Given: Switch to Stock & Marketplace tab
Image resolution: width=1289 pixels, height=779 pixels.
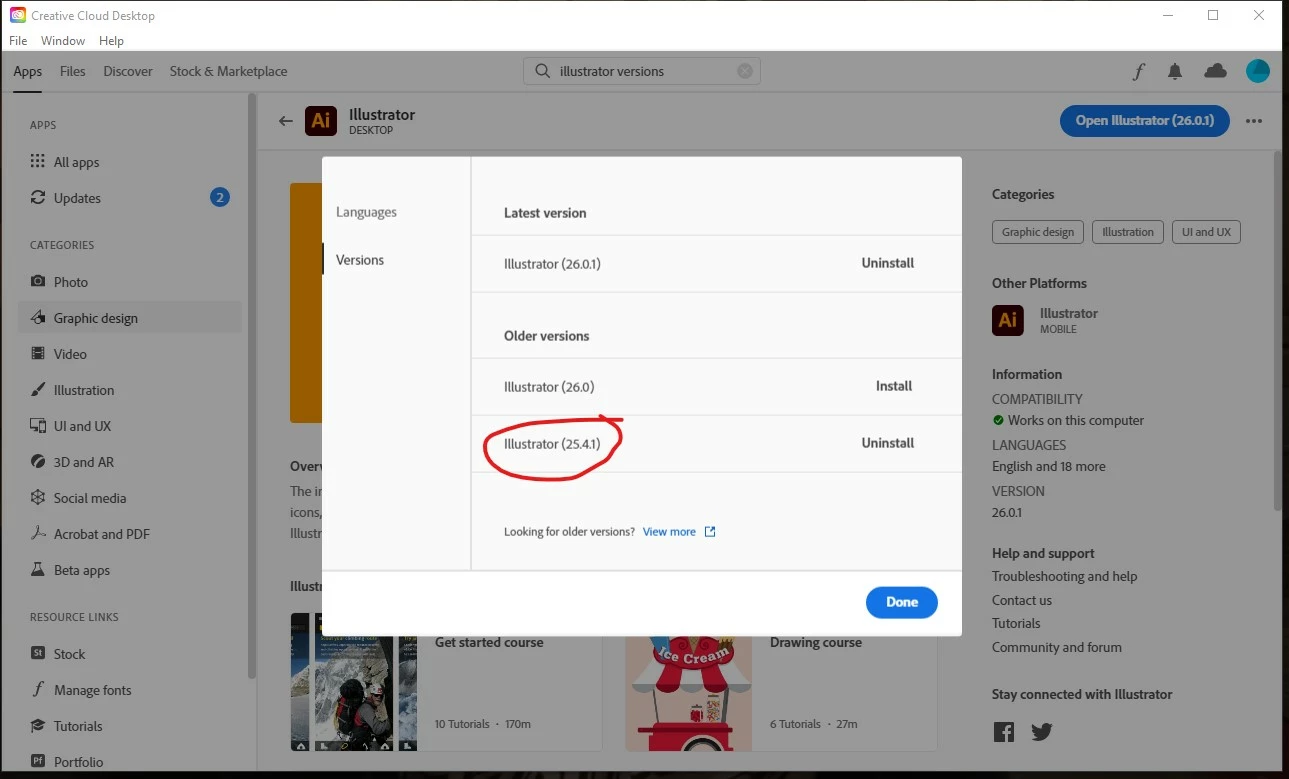Looking at the screenshot, I should [228, 71].
